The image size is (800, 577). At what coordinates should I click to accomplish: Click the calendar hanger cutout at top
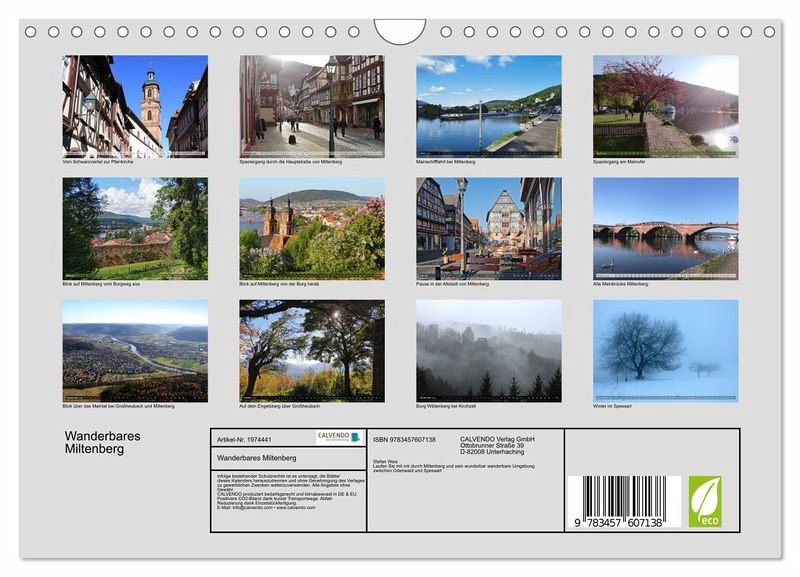[x=400, y=30]
